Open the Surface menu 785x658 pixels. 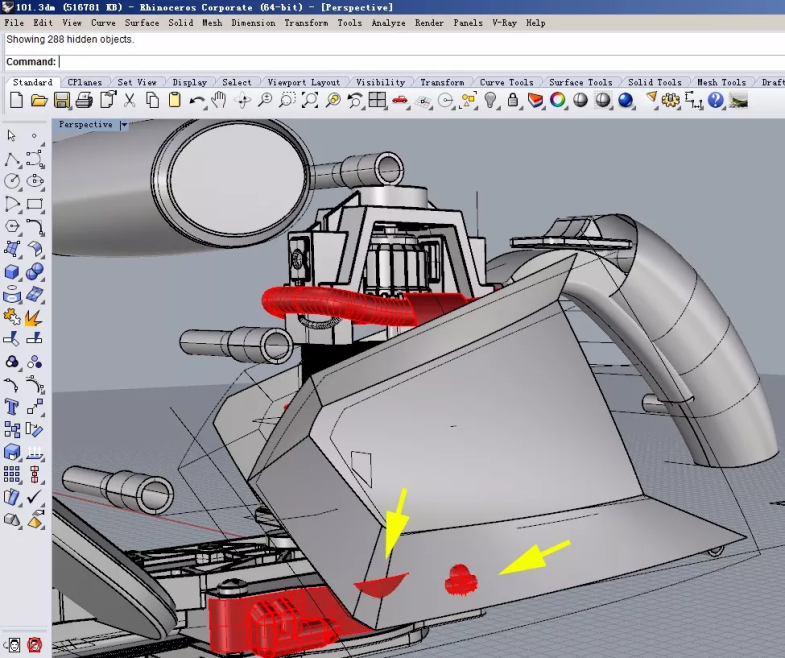click(x=141, y=22)
